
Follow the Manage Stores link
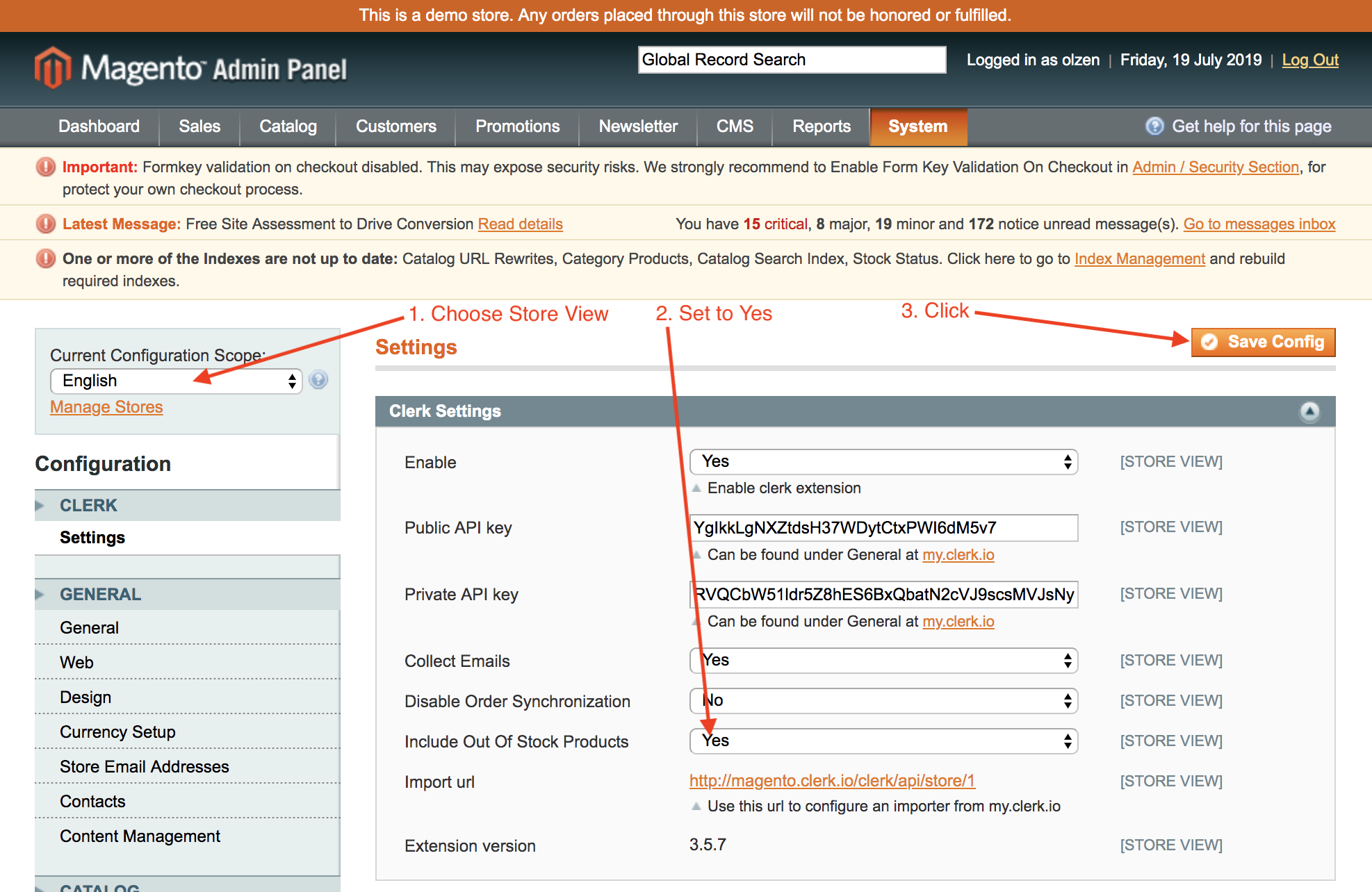point(106,407)
